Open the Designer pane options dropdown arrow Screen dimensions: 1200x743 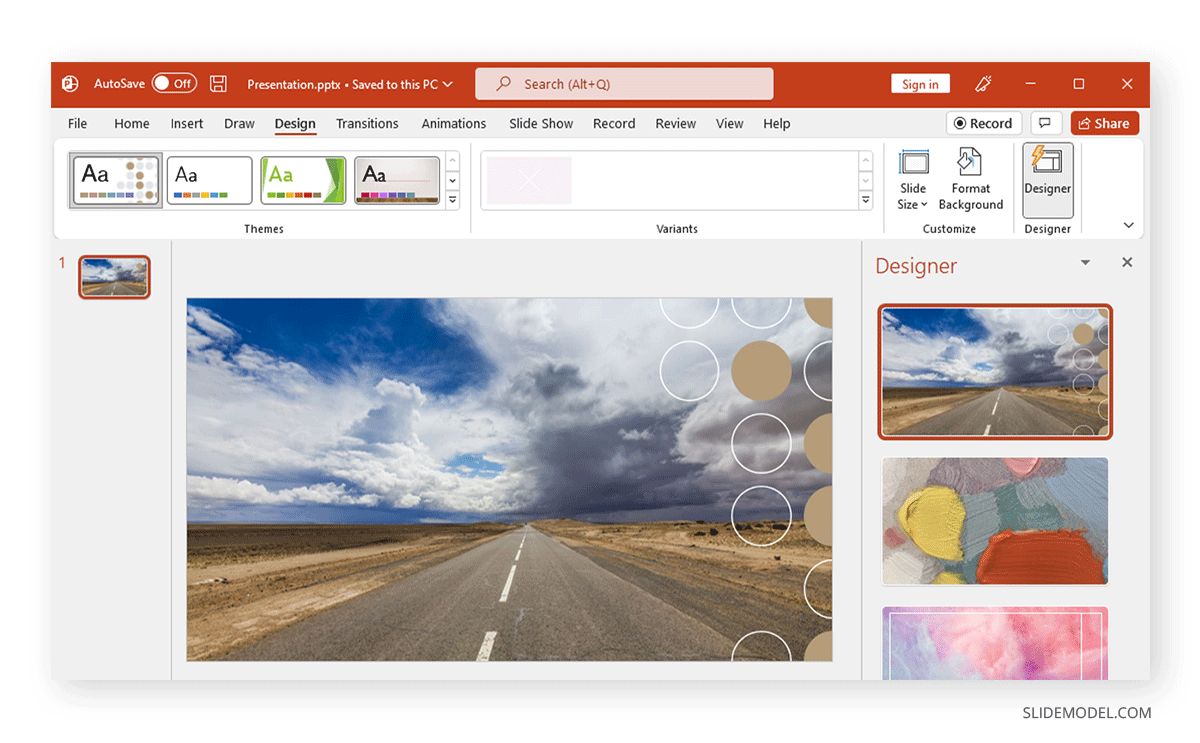(x=1085, y=263)
